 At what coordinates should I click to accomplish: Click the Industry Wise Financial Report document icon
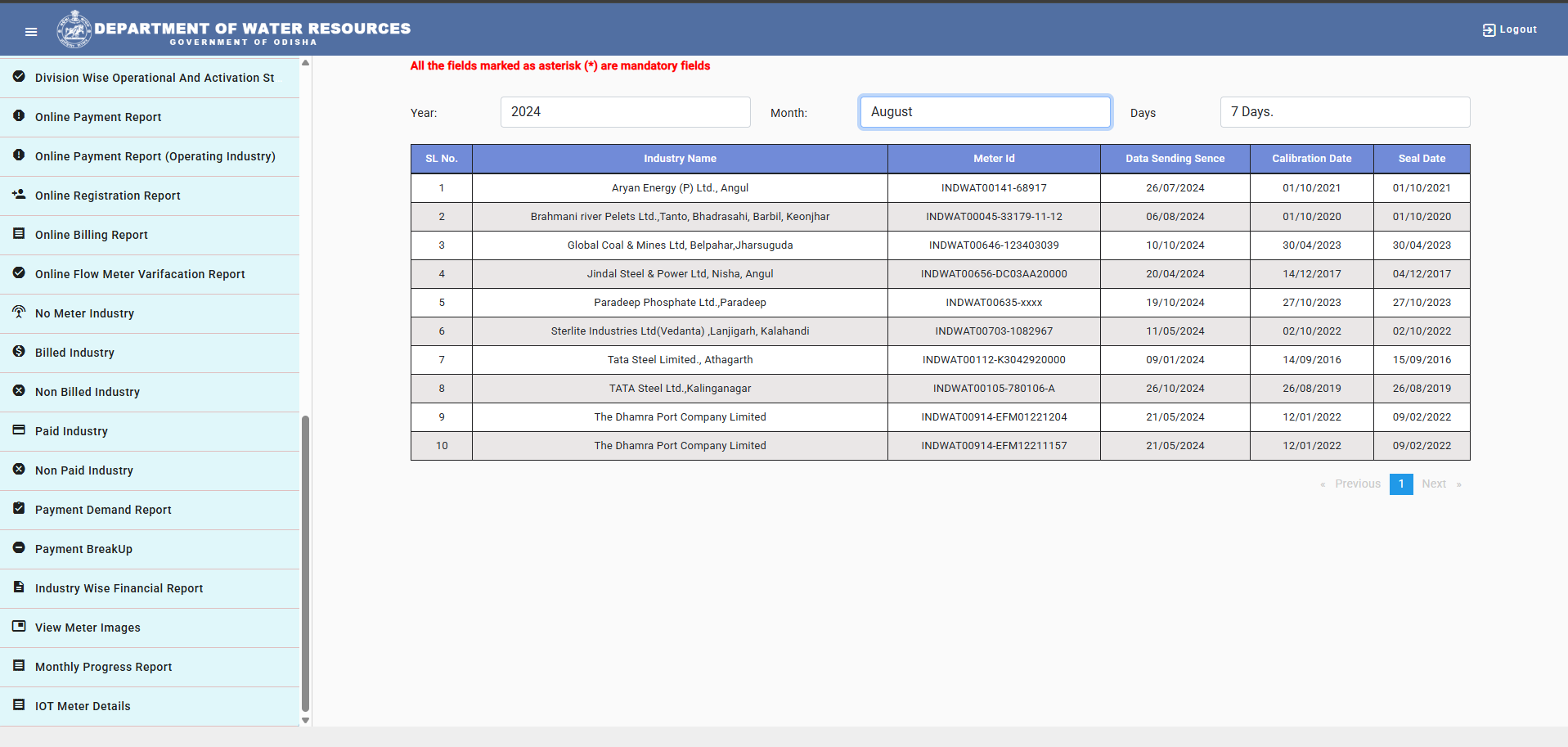click(19, 587)
